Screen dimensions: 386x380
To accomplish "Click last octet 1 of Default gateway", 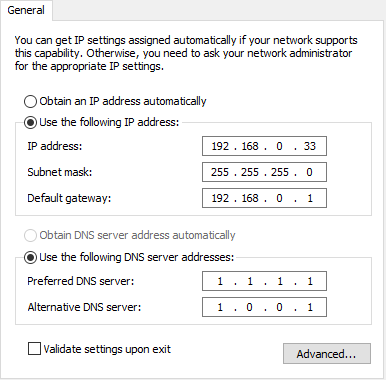I will (x=310, y=198).
